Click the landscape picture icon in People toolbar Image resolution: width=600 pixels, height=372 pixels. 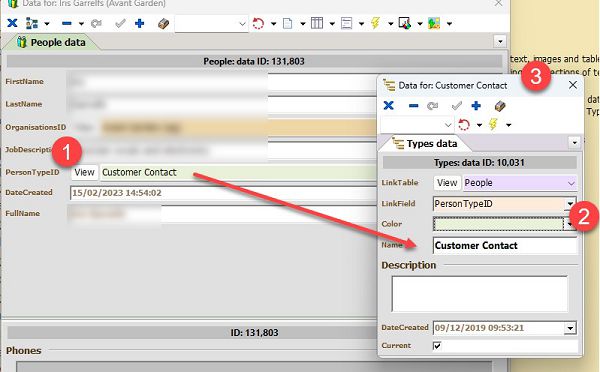click(434, 23)
